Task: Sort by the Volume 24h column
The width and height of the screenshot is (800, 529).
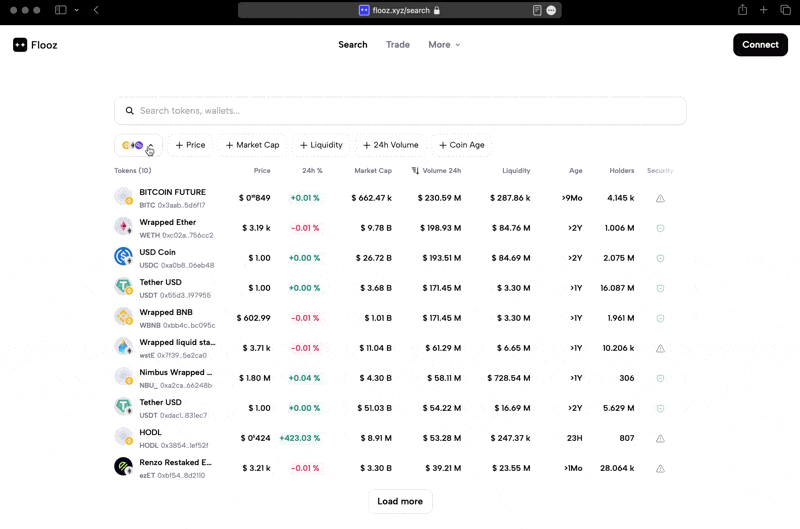Action: point(436,171)
